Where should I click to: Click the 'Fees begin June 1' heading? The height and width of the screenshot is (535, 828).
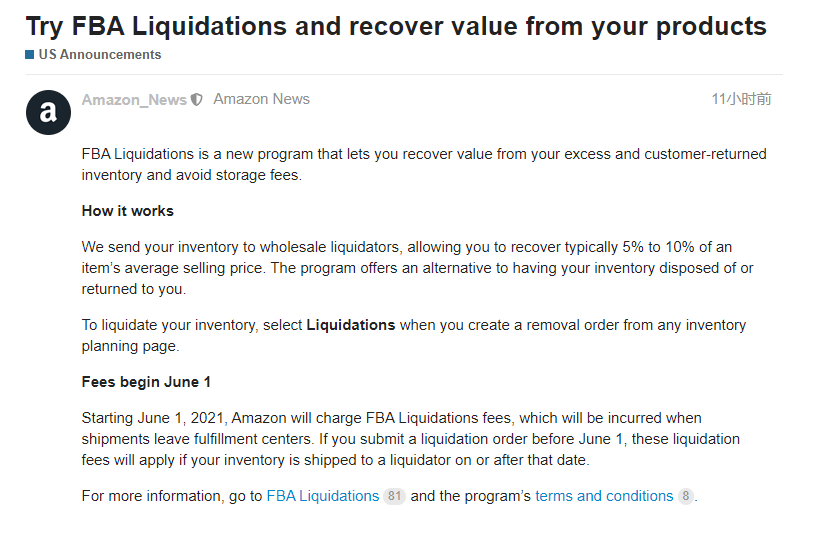coord(146,382)
